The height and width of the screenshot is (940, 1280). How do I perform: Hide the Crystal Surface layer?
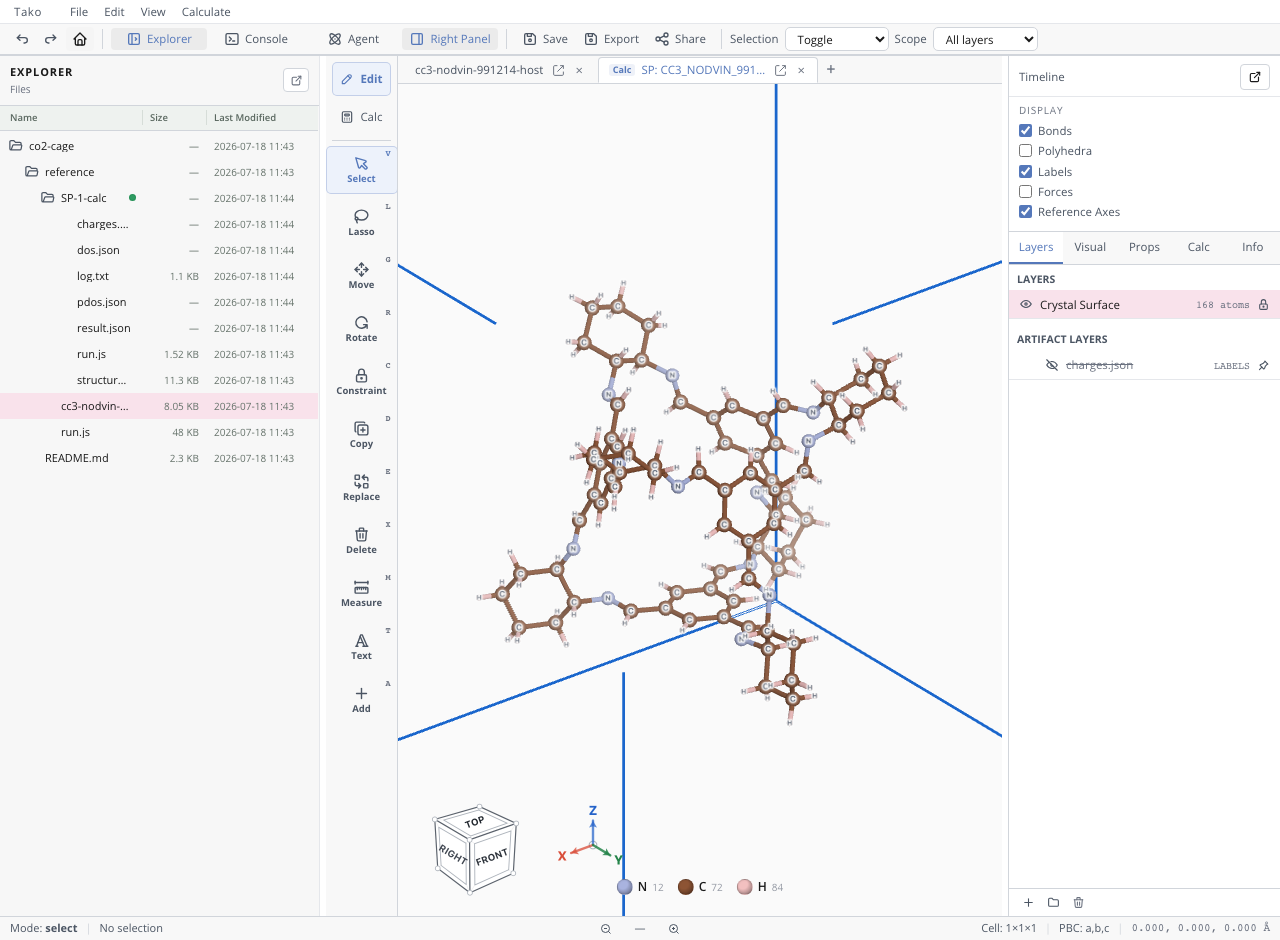coord(1025,305)
